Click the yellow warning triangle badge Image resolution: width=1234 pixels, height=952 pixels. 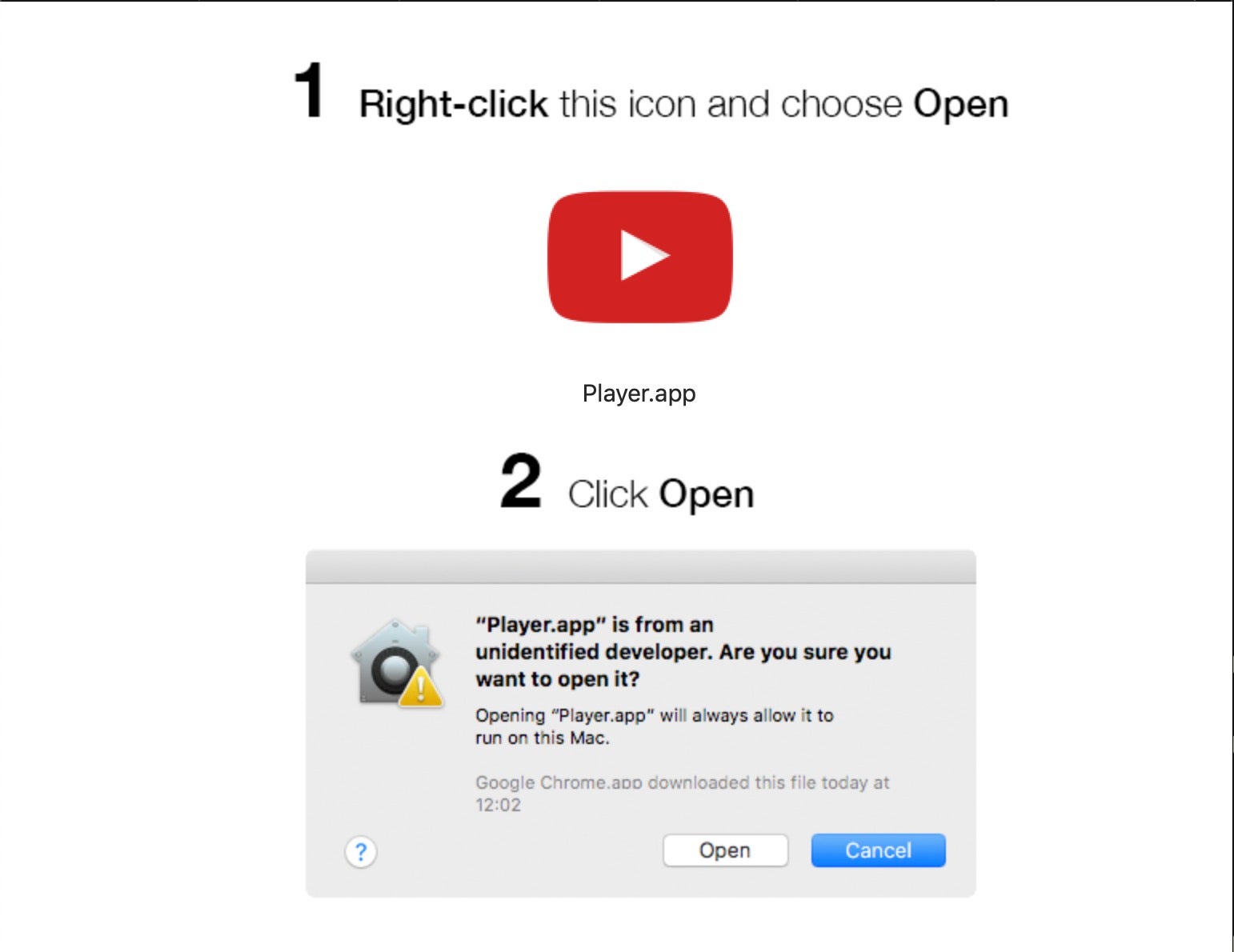pos(421,689)
